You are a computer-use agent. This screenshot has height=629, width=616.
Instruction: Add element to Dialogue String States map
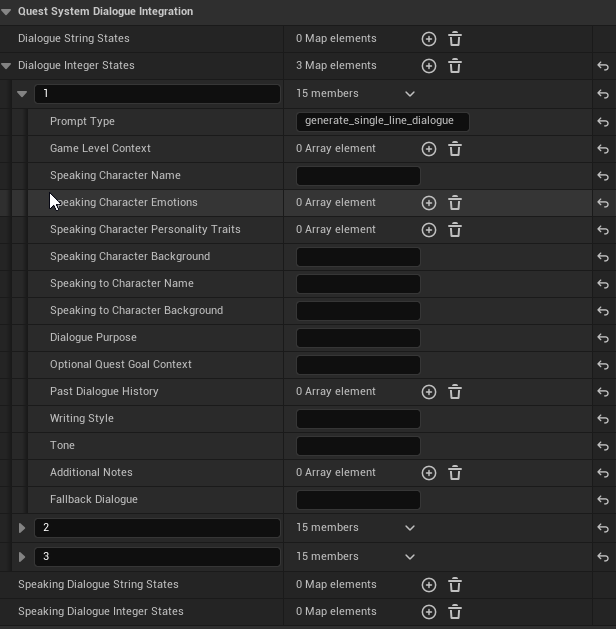pos(429,39)
